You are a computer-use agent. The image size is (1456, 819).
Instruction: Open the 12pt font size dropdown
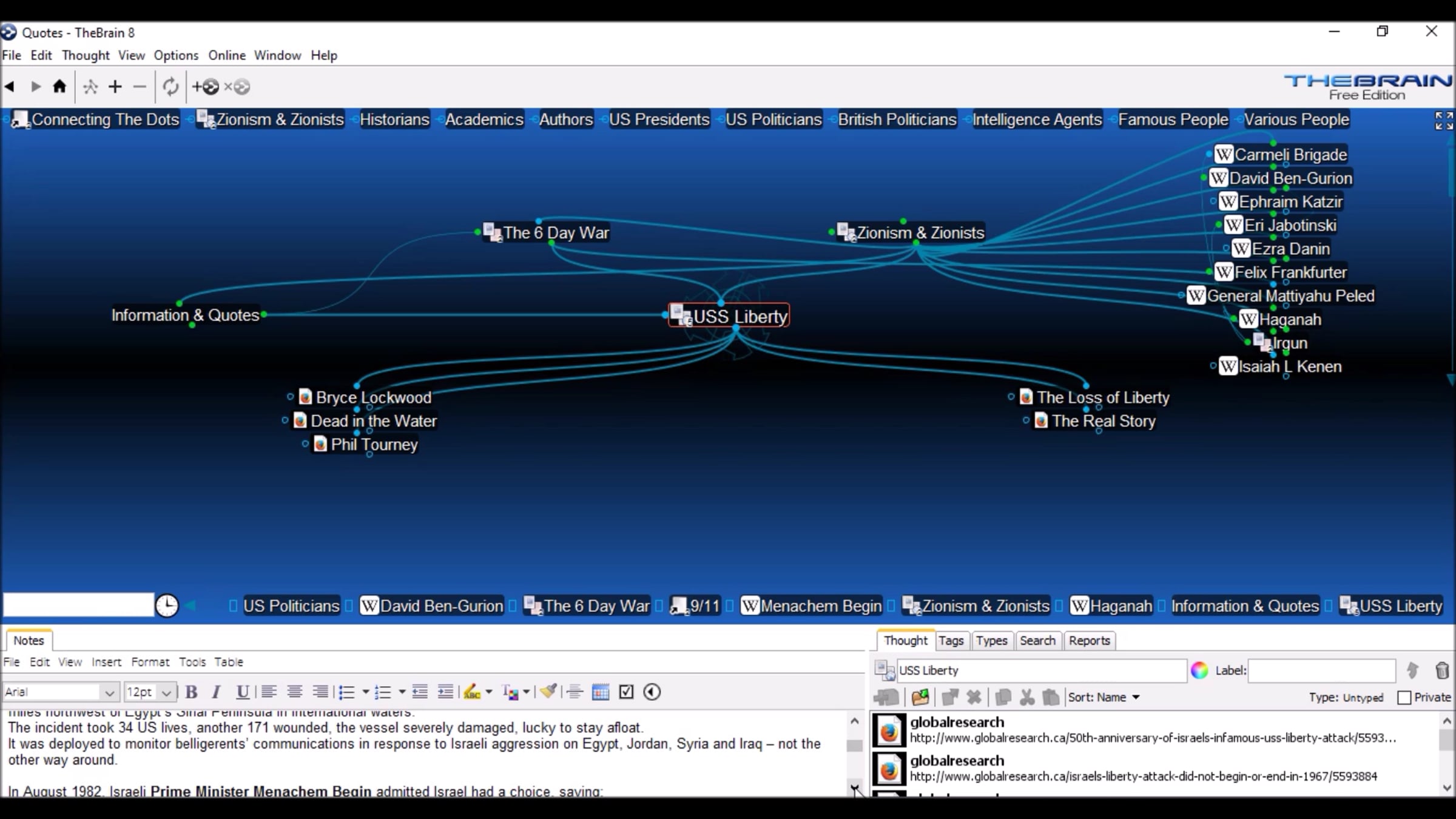tap(166, 692)
